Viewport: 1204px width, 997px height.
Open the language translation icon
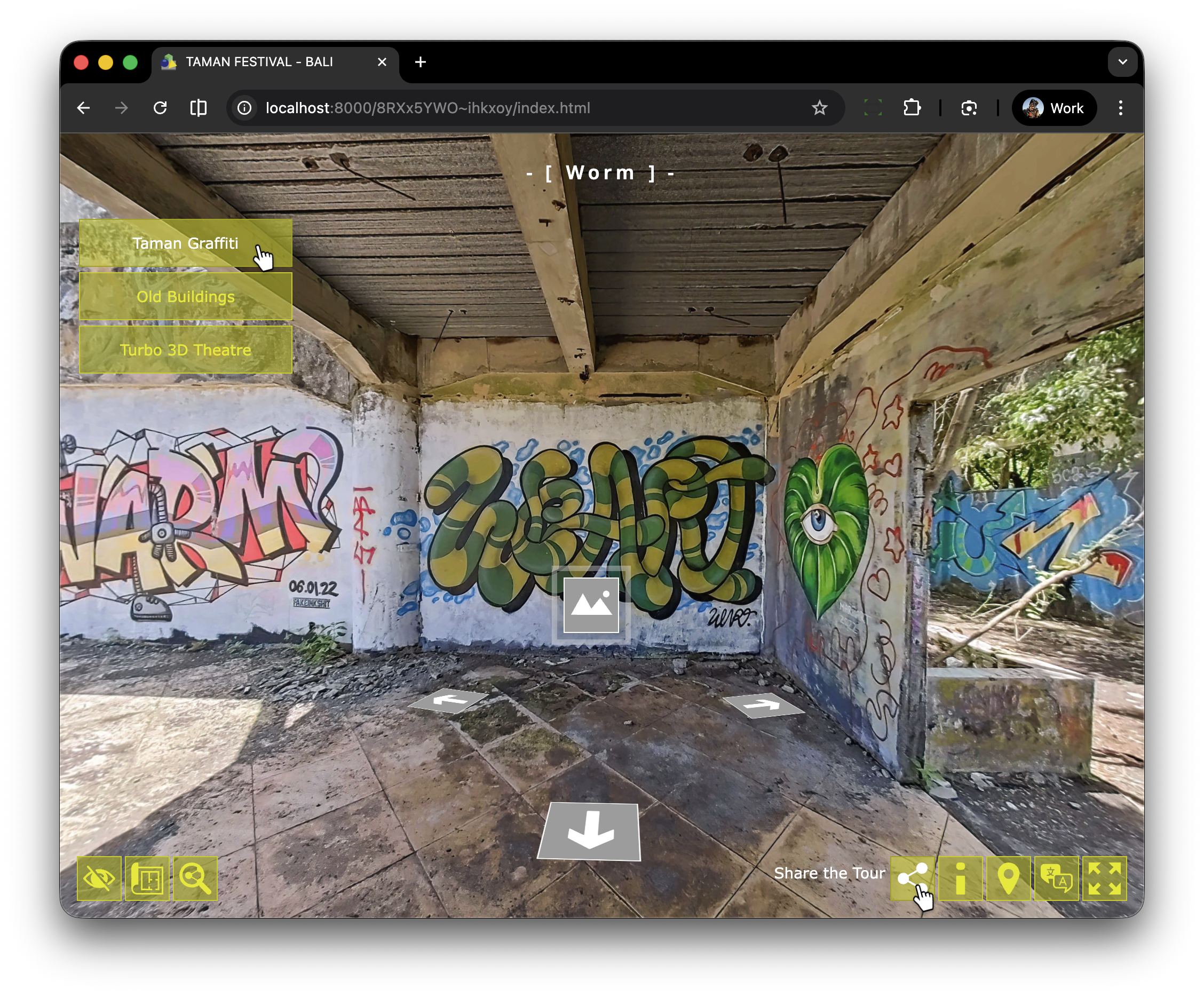(1056, 879)
